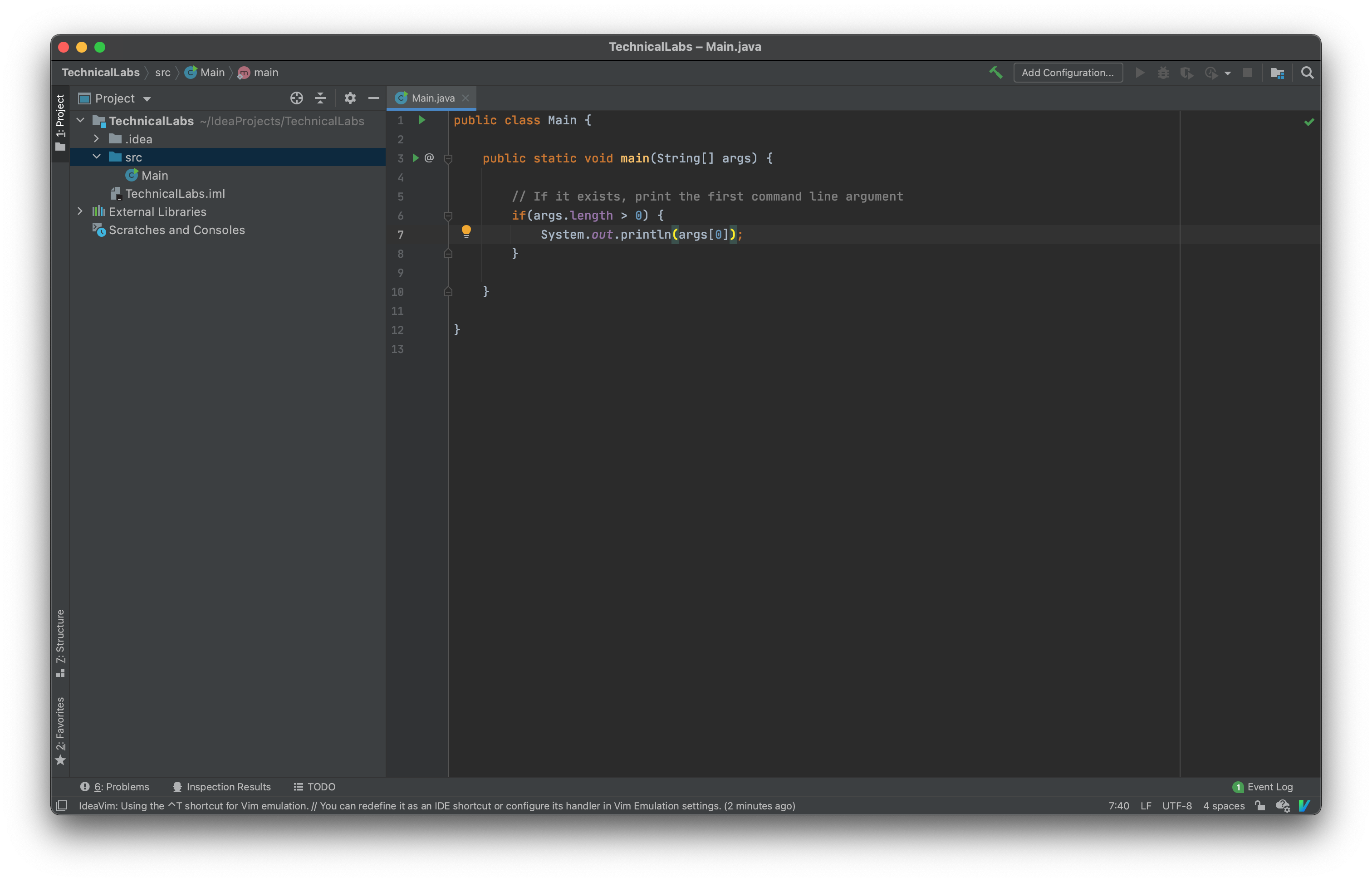Click the 4 spaces indent indicator

pyautogui.click(x=1224, y=805)
